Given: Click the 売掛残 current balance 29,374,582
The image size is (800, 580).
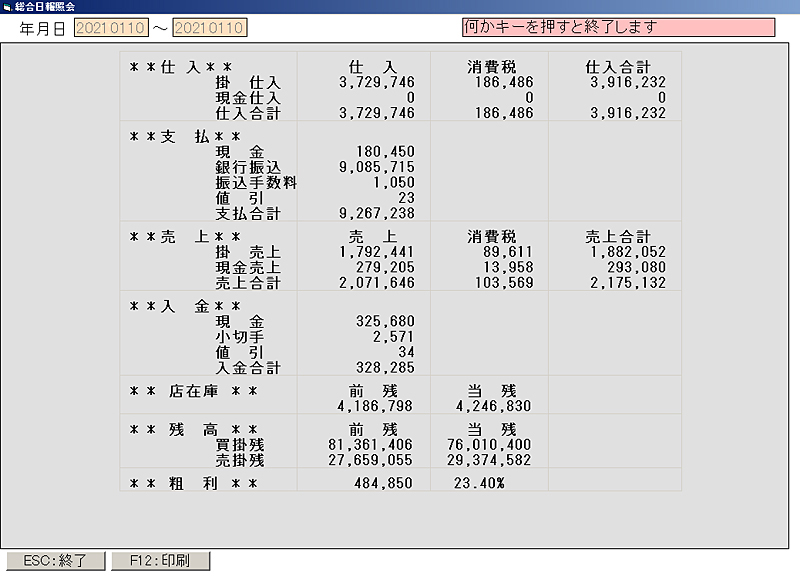Looking at the screenshot, I should click(490, 460).
